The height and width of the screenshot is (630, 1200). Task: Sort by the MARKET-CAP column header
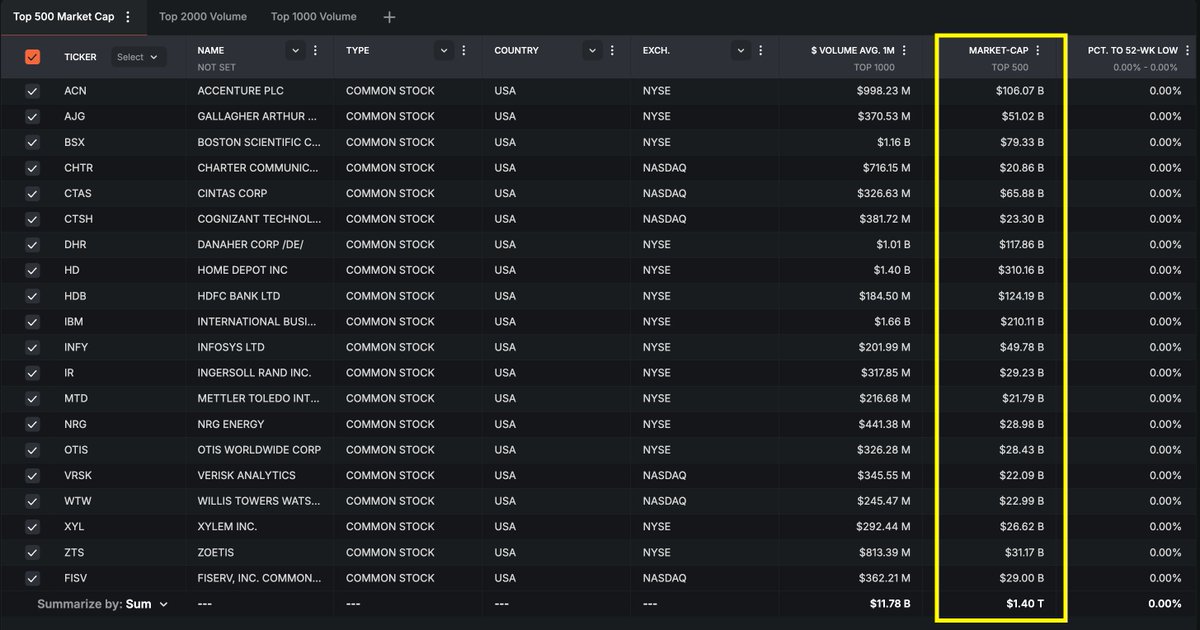tap(998, 50)
